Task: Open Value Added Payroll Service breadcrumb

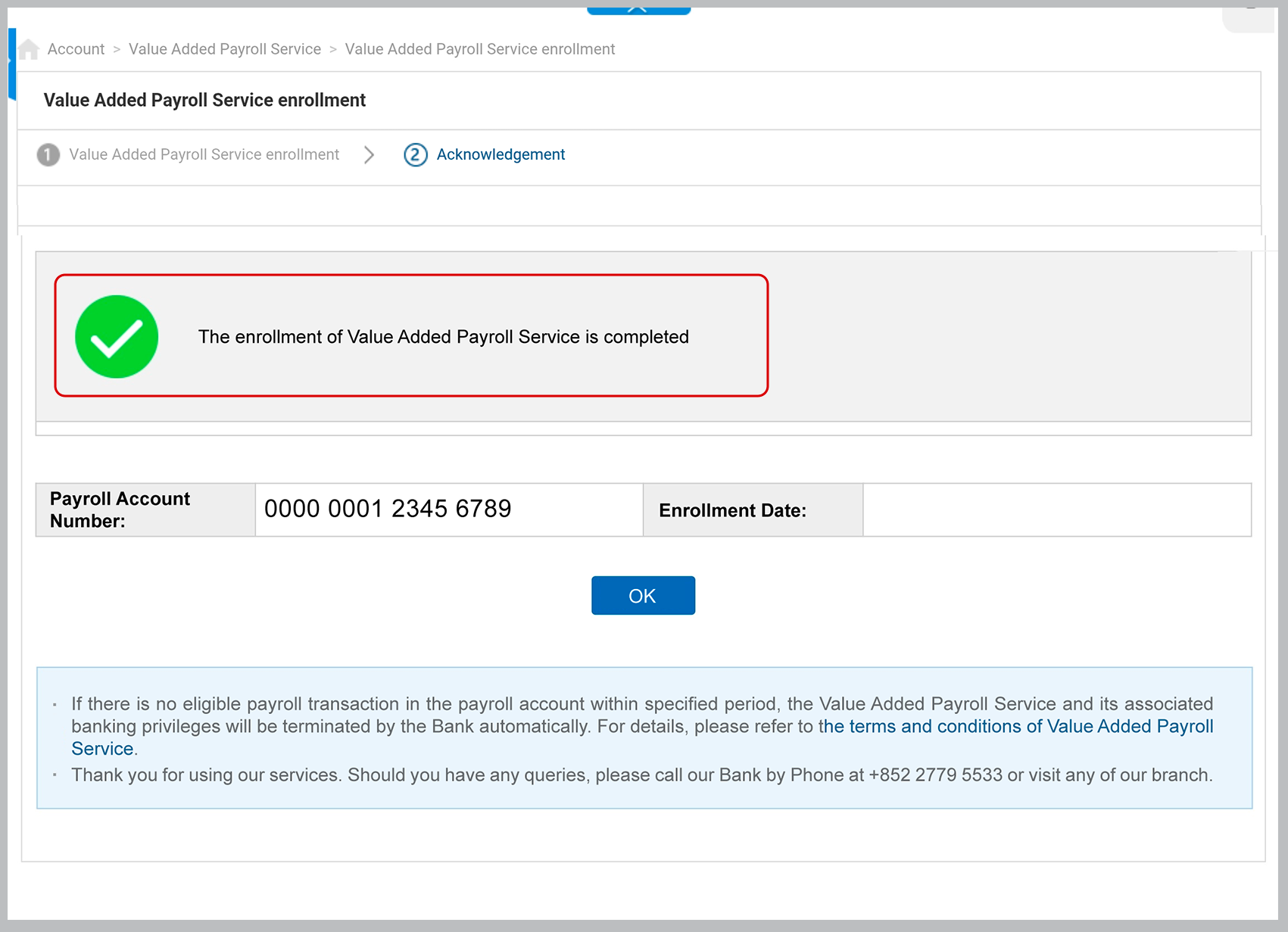Action: coord(225,49)
